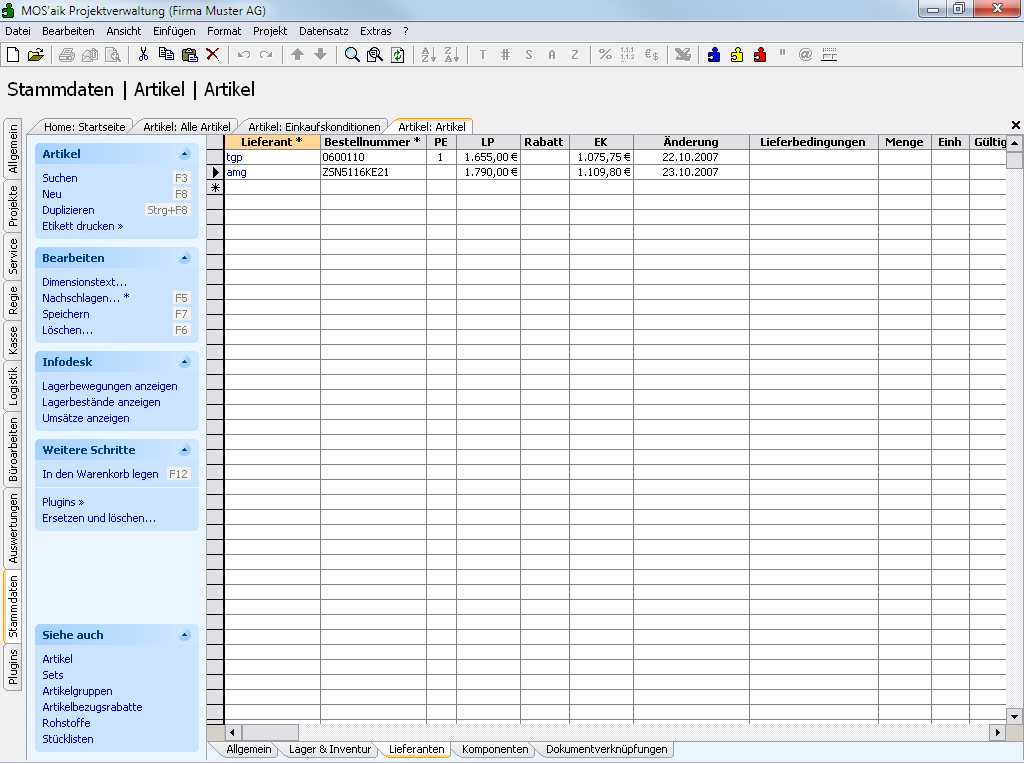Collapse the Siehe auch section
The height and width of the screenshot is (764, 1024).
click(x=185, y=635)
